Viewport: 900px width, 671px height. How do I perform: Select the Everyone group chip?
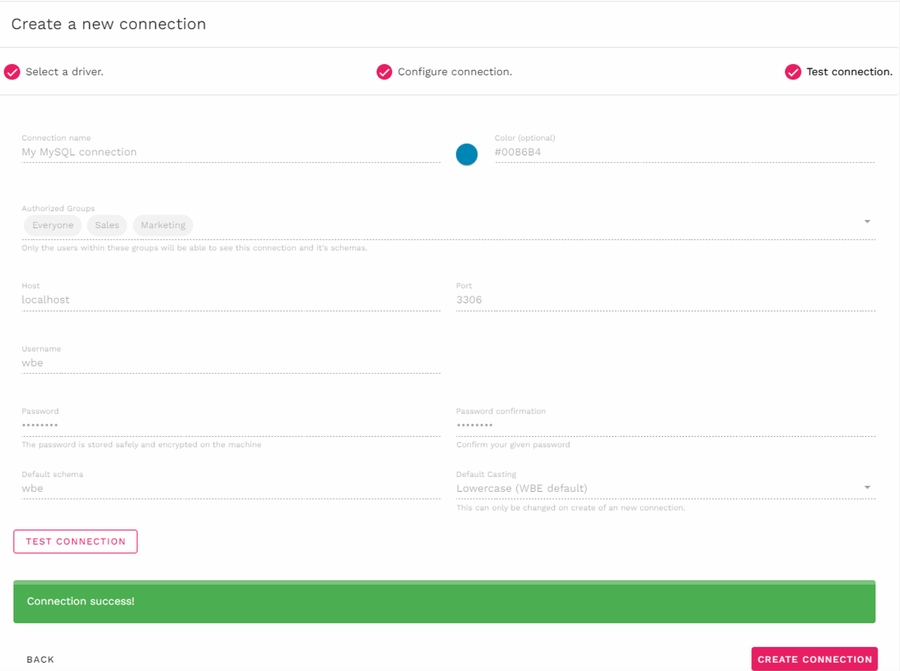click(x=53, y=225)
